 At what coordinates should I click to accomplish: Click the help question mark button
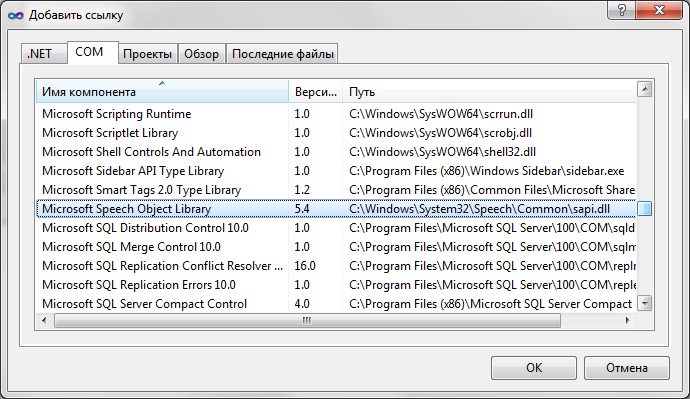click(x=621, y=10)
